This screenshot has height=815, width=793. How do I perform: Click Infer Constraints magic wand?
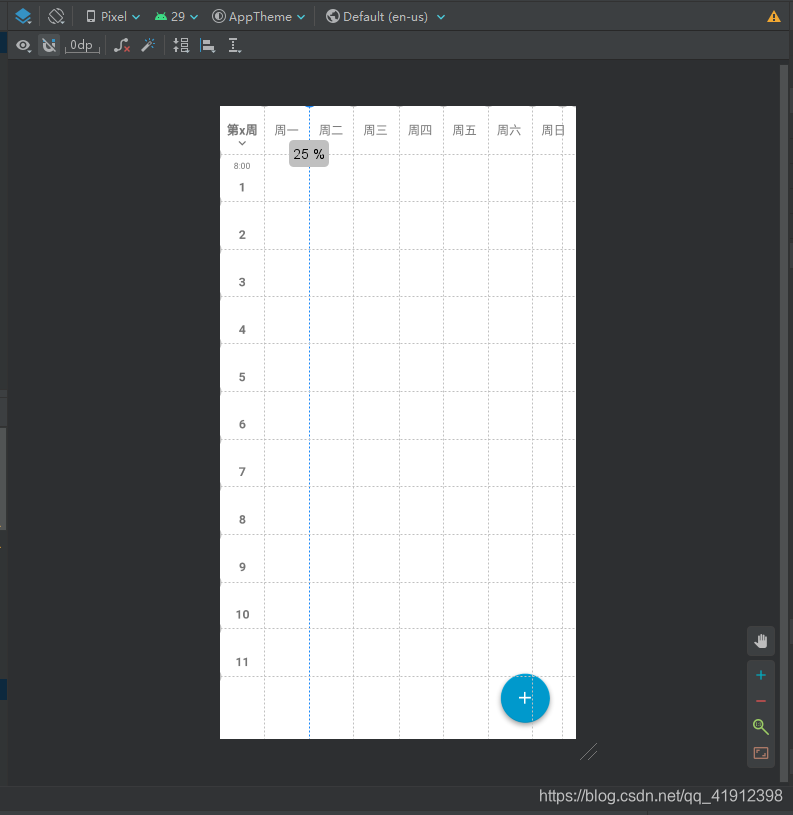[x=148, y=46]
